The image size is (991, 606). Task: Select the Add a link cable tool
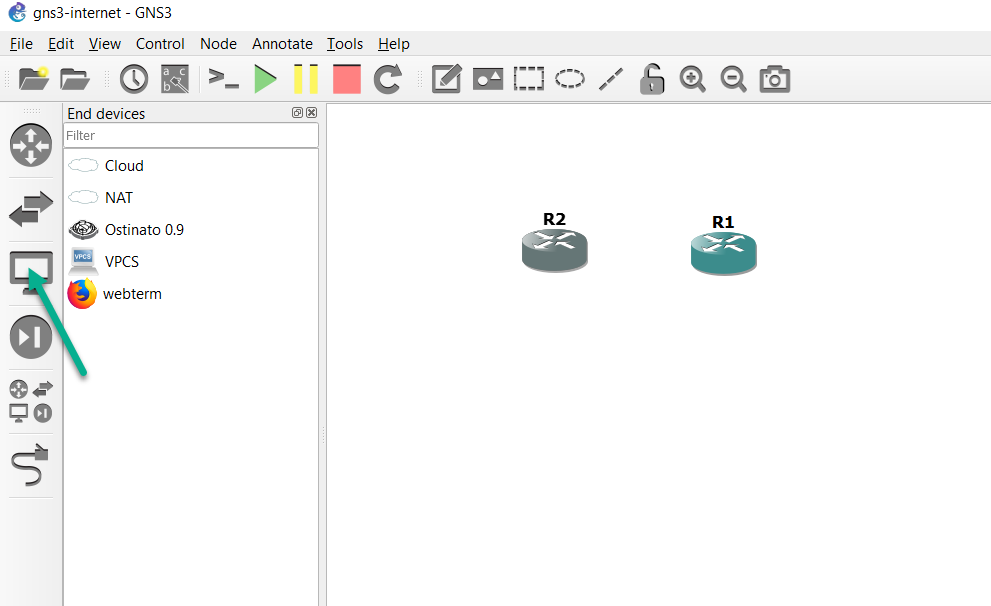tap(31, 465)
